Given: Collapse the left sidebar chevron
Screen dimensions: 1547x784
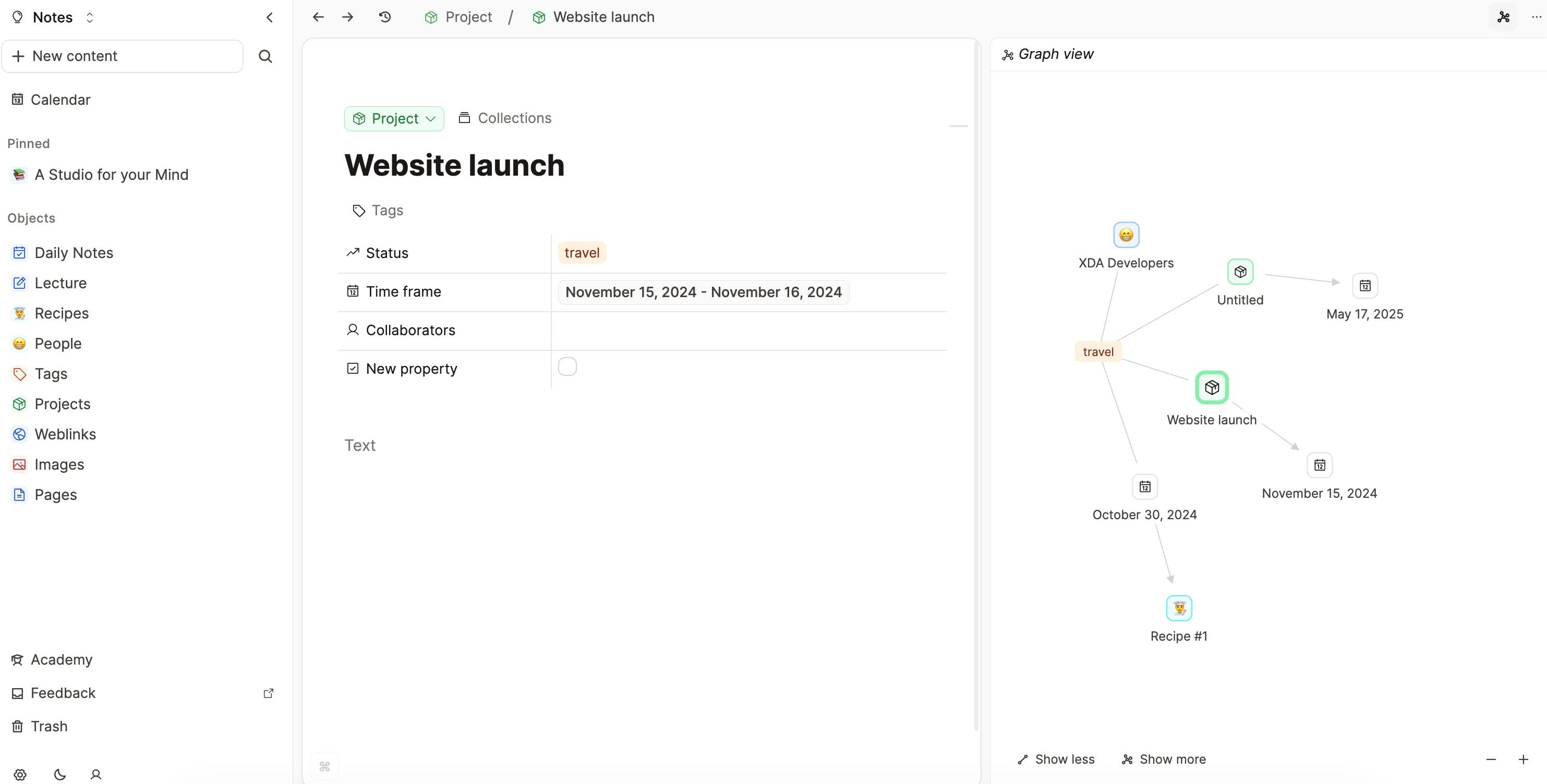Looking at the screenshot, I should tap(270, 17).
